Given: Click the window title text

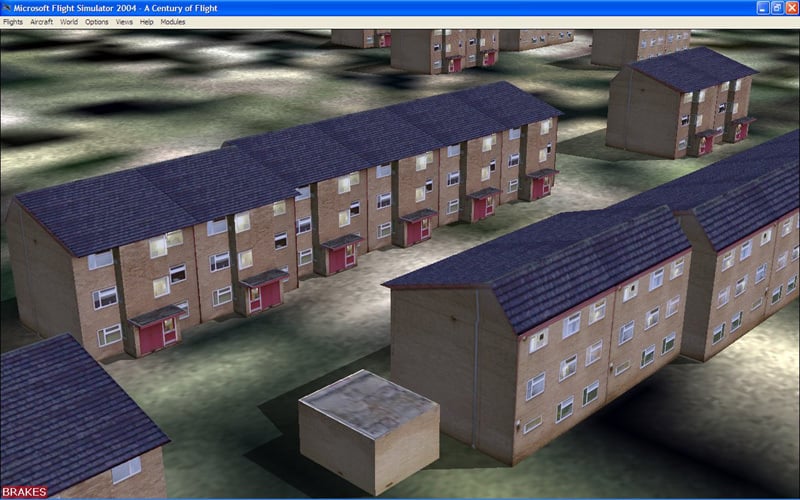Looking at the screenshot, I should [x=116, y=8].
